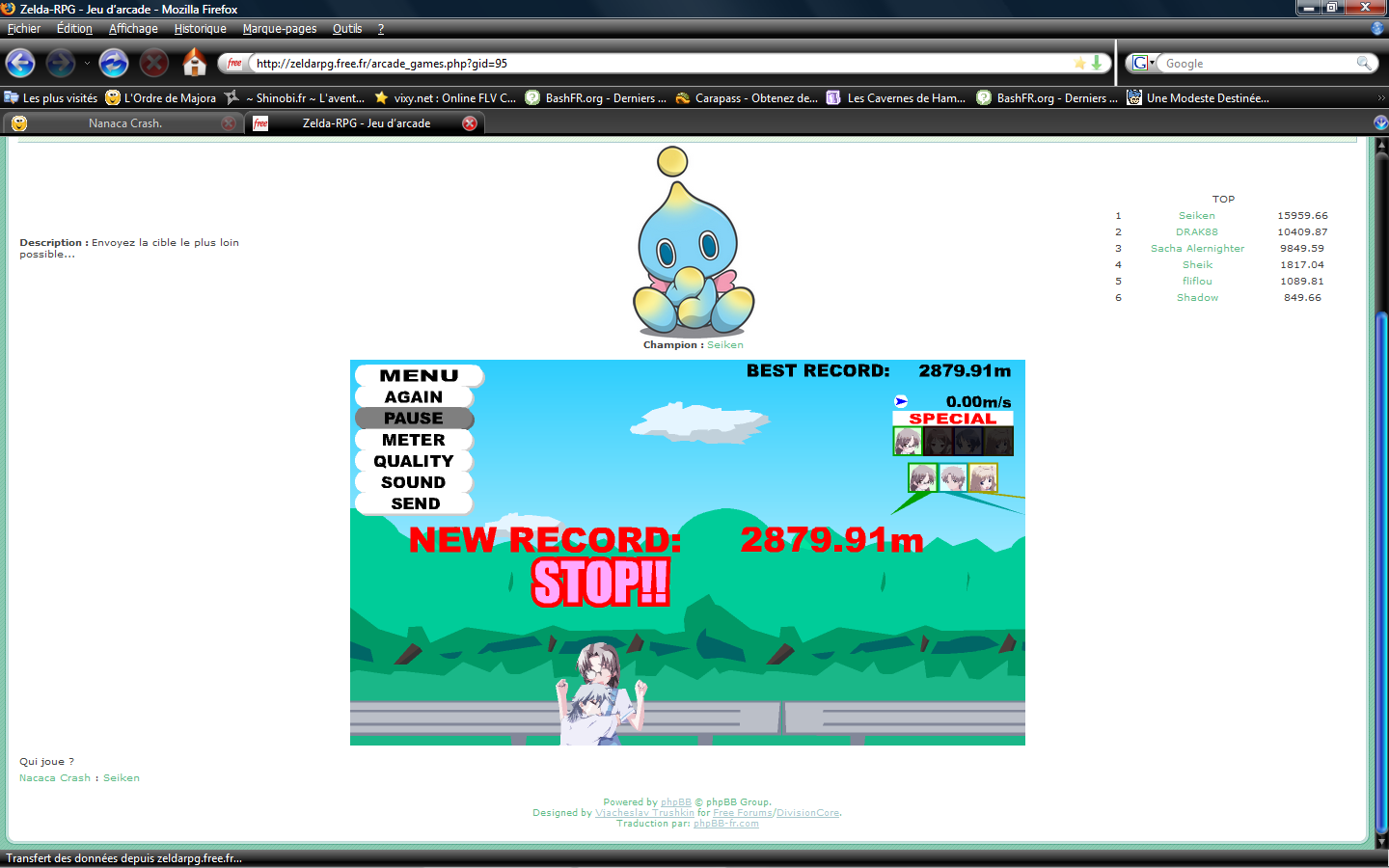Open Seiken in the TOP ranking

point(1197,216)
